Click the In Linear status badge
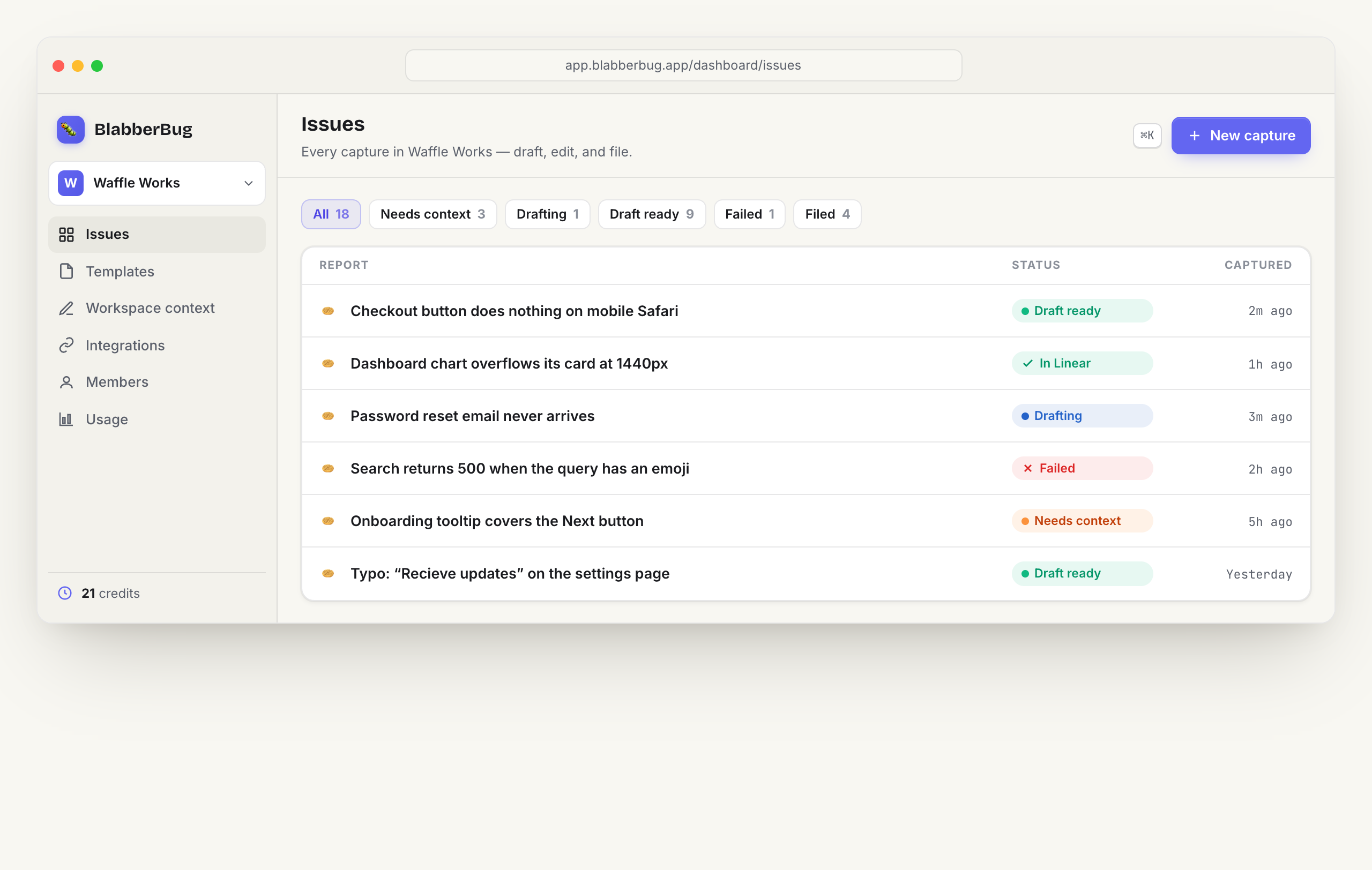Viewport: 1372px width, 870px height. (x=1083, y=363)
